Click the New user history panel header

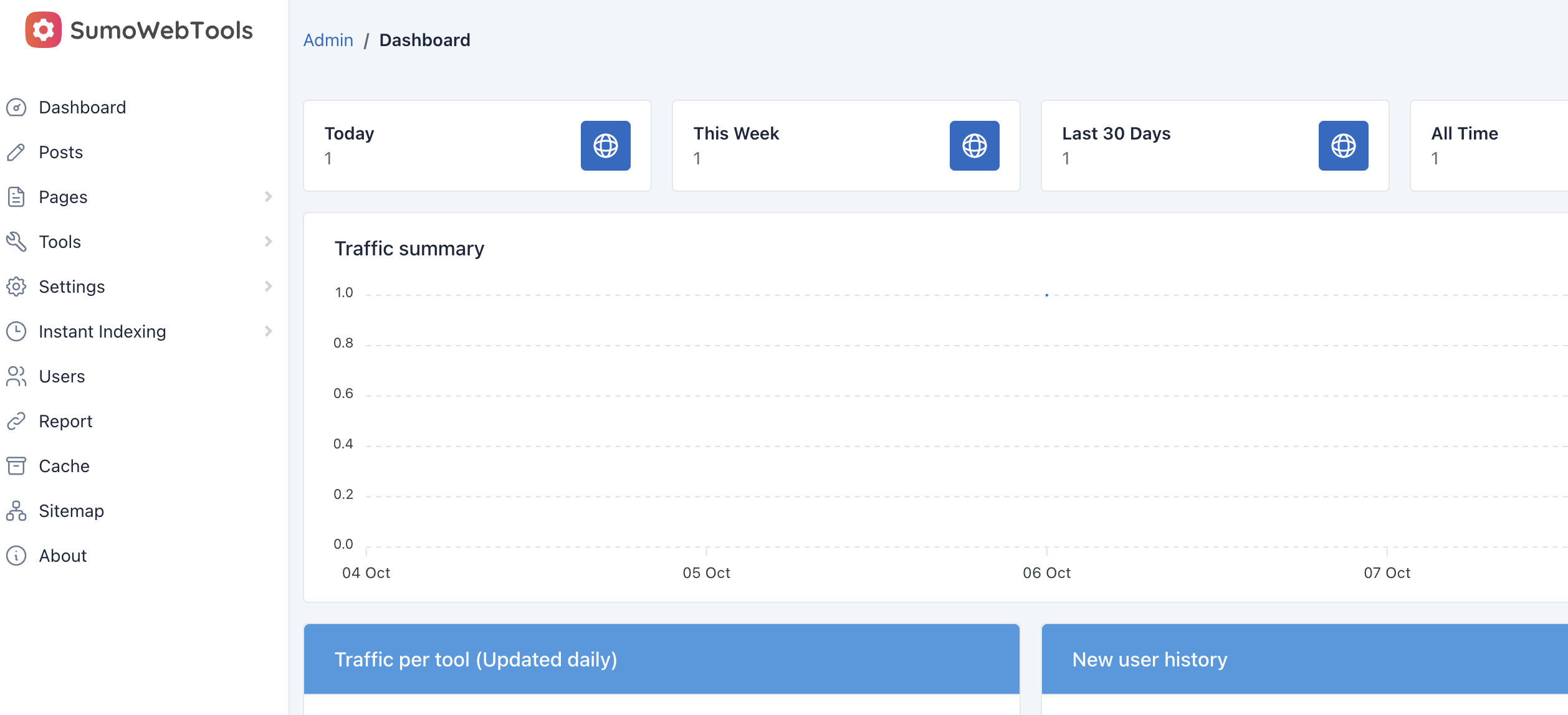(1305, 660)
